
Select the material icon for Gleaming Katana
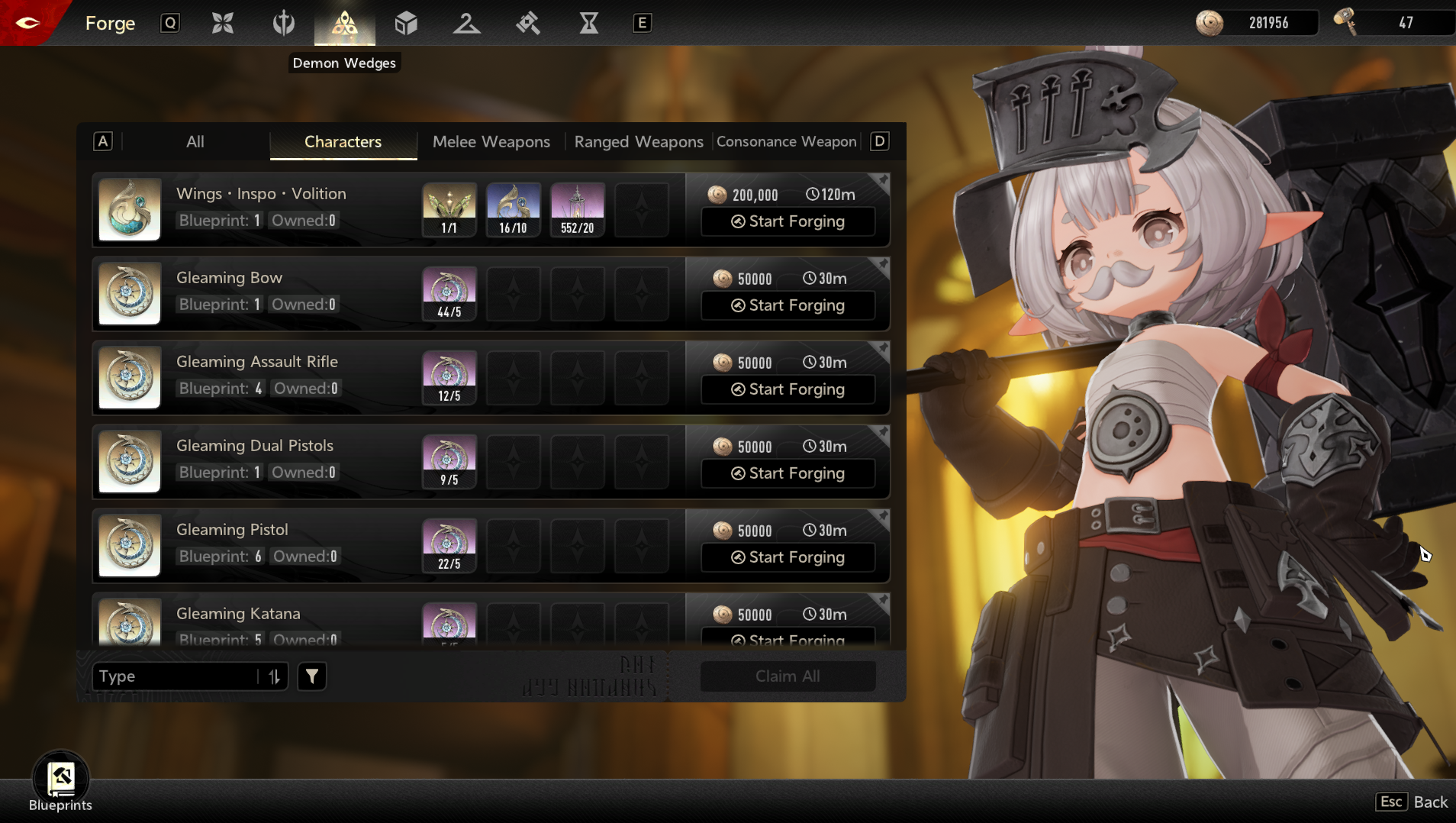point(449,625)
